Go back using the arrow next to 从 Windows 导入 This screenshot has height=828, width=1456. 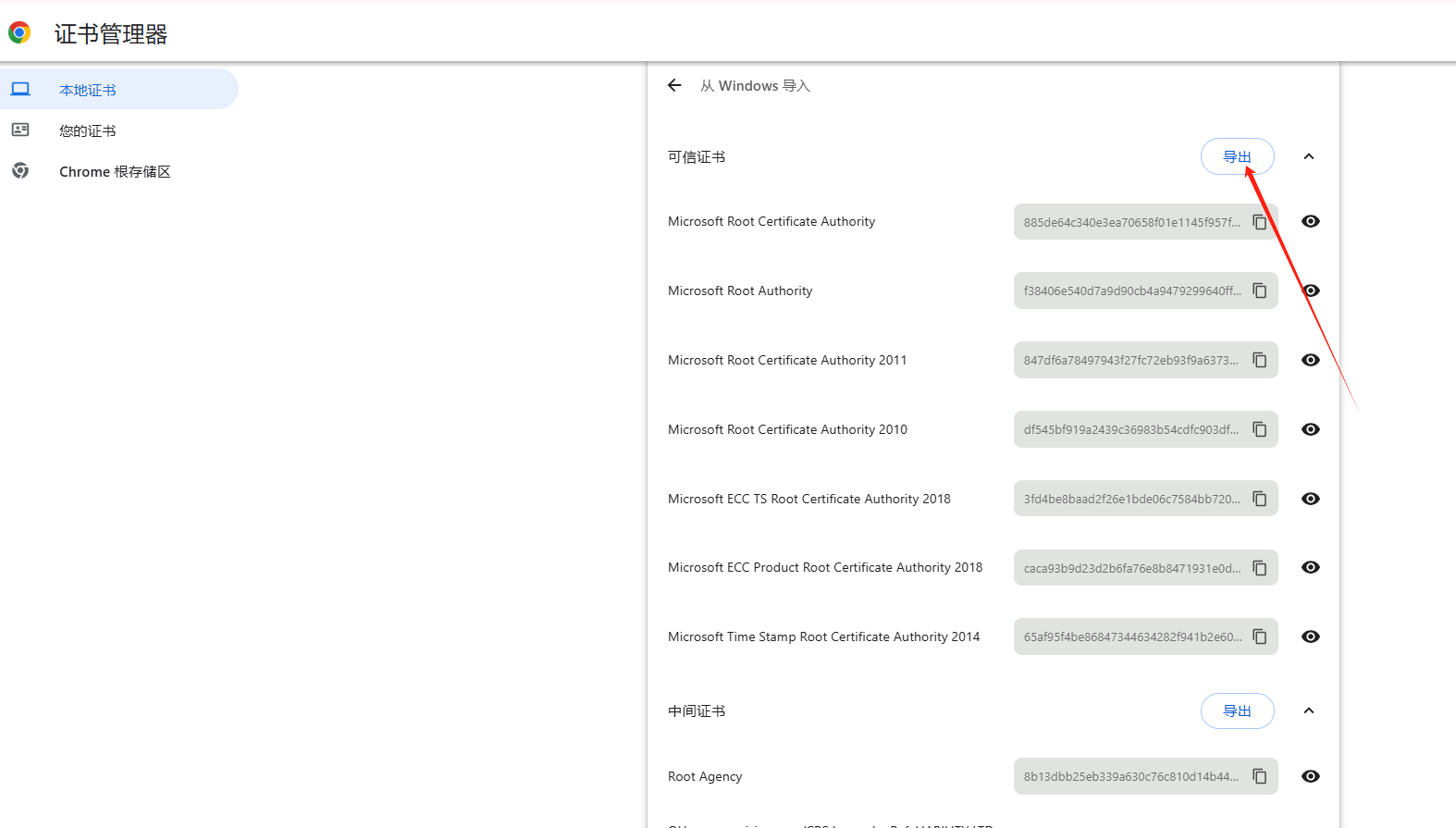(674, 85)
